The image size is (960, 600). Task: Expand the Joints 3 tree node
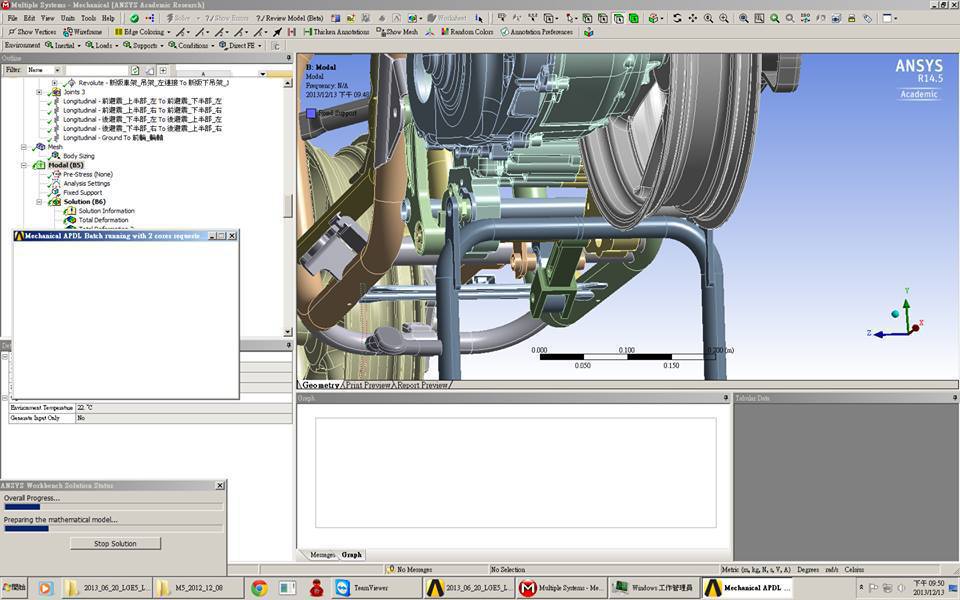pyautogui.click(x=39, y=92)
